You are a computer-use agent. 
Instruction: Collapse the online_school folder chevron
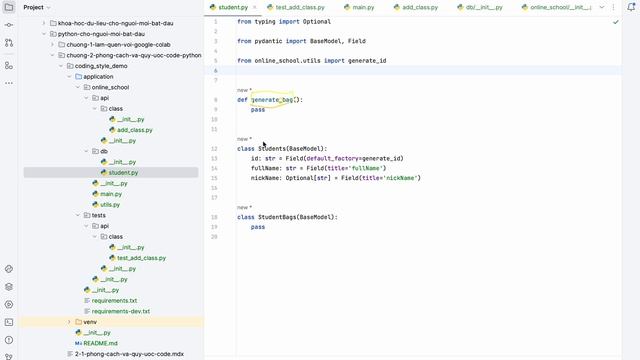[x=78, y=87]
